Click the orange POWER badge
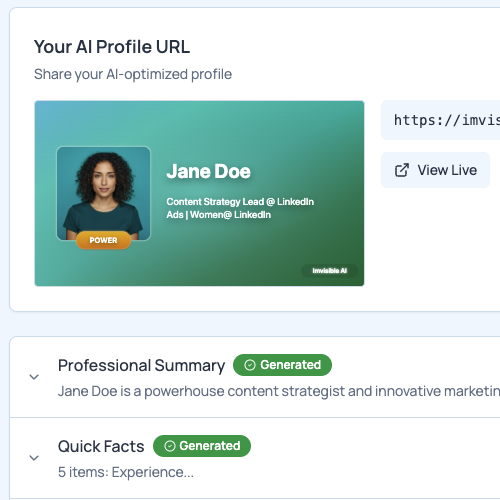The width and height of the screenshot is (500, 500). [103, 240]
